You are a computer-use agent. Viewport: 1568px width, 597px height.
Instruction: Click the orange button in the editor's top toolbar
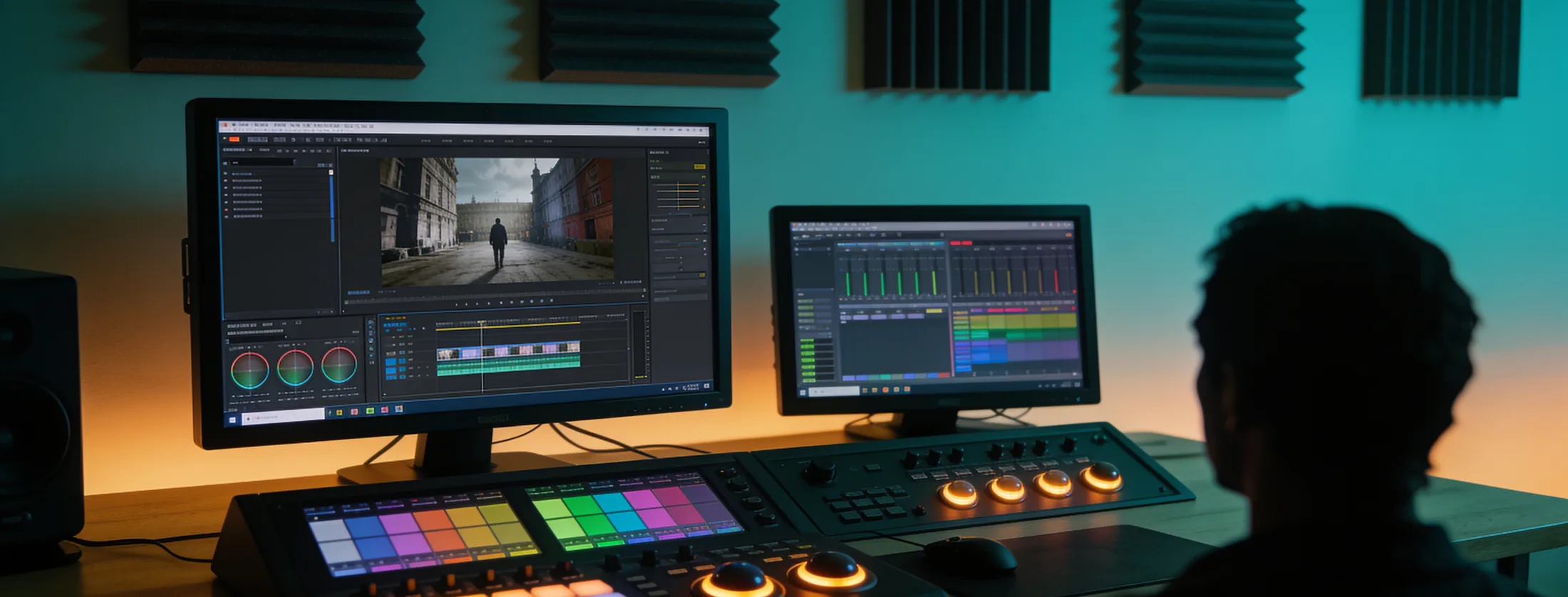(x=234, y=139)
